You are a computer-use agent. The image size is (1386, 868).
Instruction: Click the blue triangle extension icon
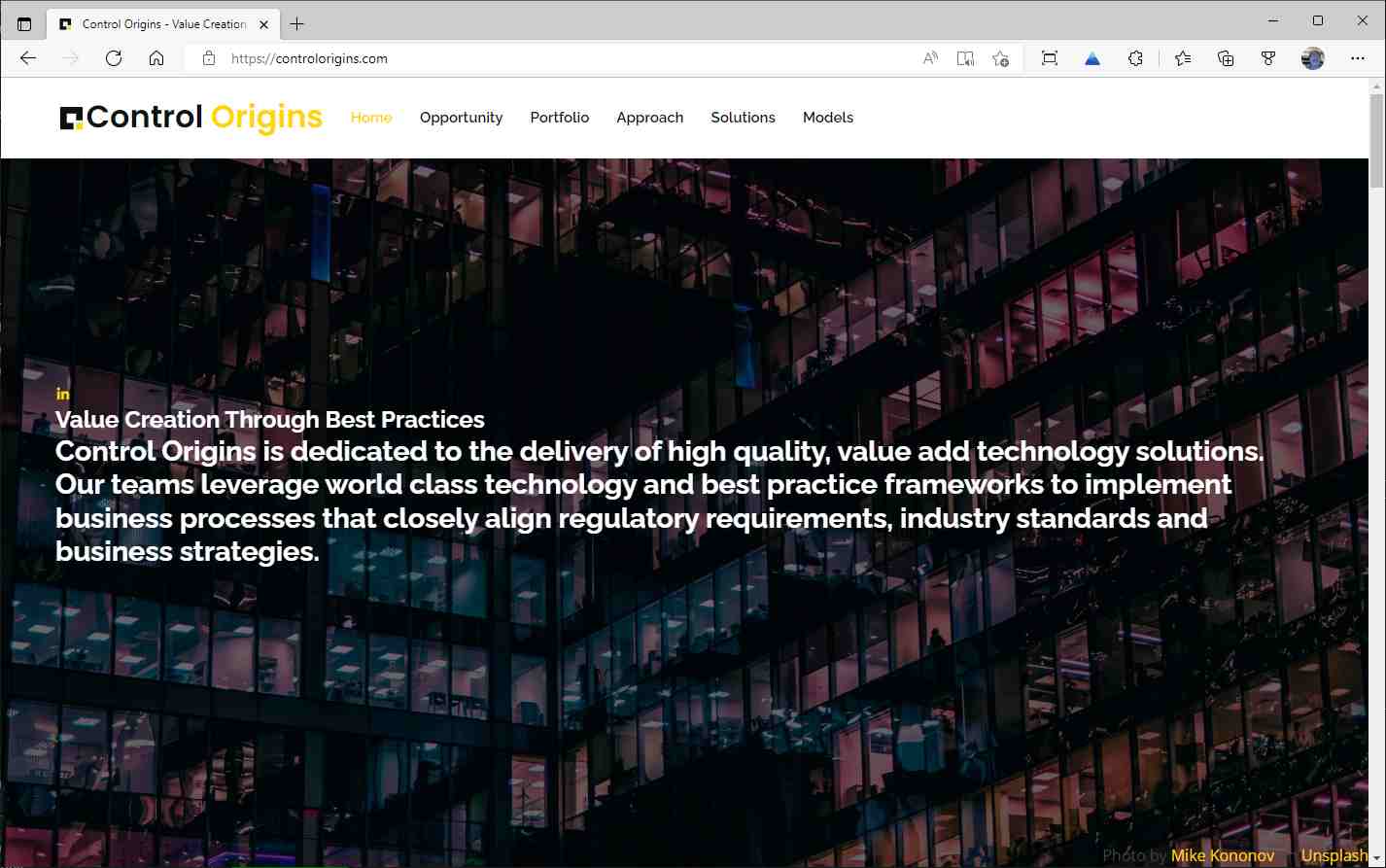pos(1091,58)
